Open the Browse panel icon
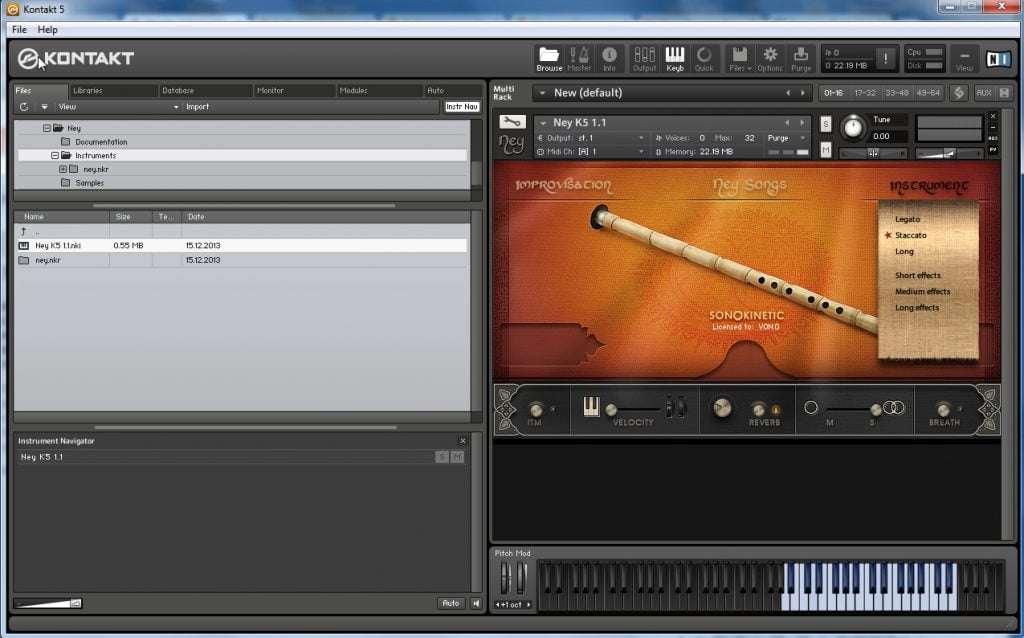The height and width of the screenshot is (638, 1024). tap(549, 59)
